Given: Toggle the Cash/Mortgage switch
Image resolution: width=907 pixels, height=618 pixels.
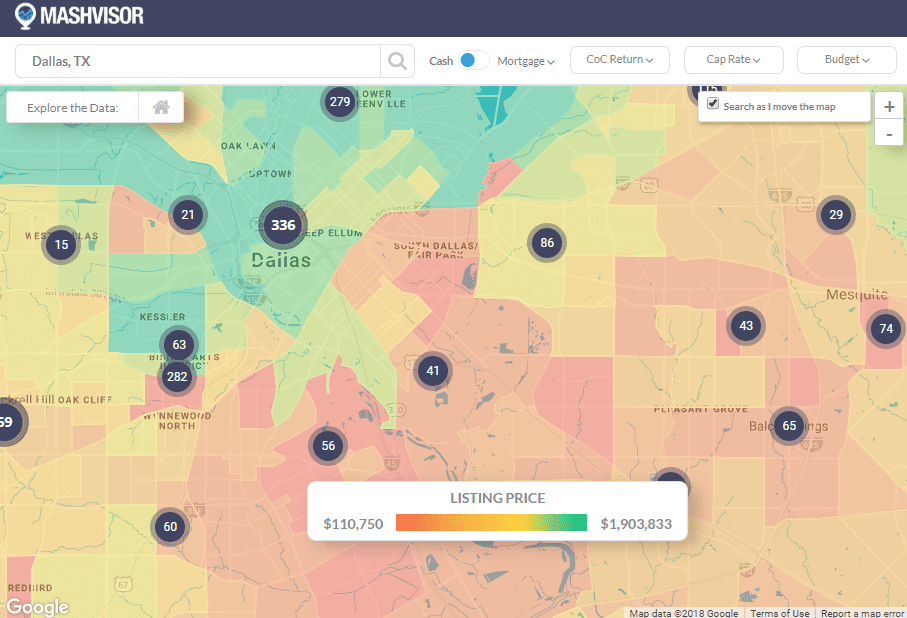Looking at the screenshot, I should click(473, 61).
